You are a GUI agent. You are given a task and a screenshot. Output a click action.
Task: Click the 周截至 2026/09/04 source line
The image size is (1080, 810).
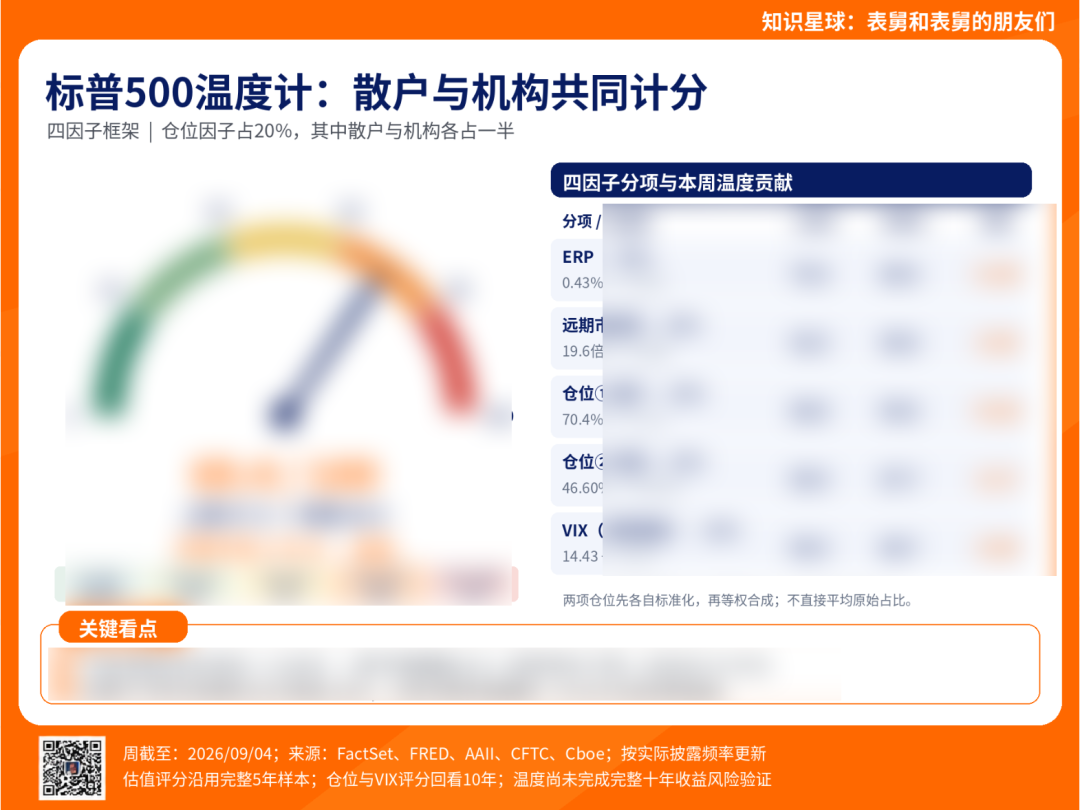tap(444, 754)
